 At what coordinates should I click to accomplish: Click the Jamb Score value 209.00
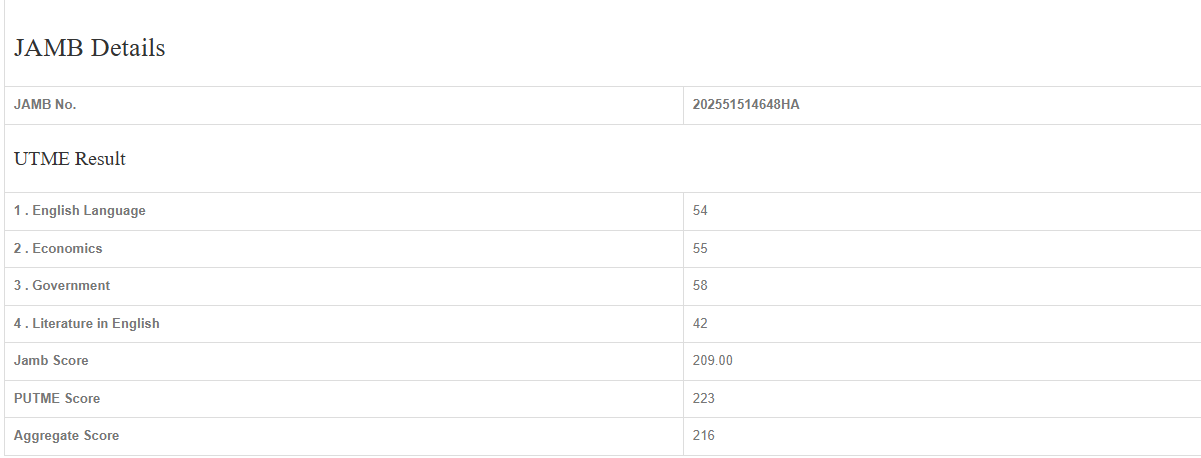click(712, 361)
